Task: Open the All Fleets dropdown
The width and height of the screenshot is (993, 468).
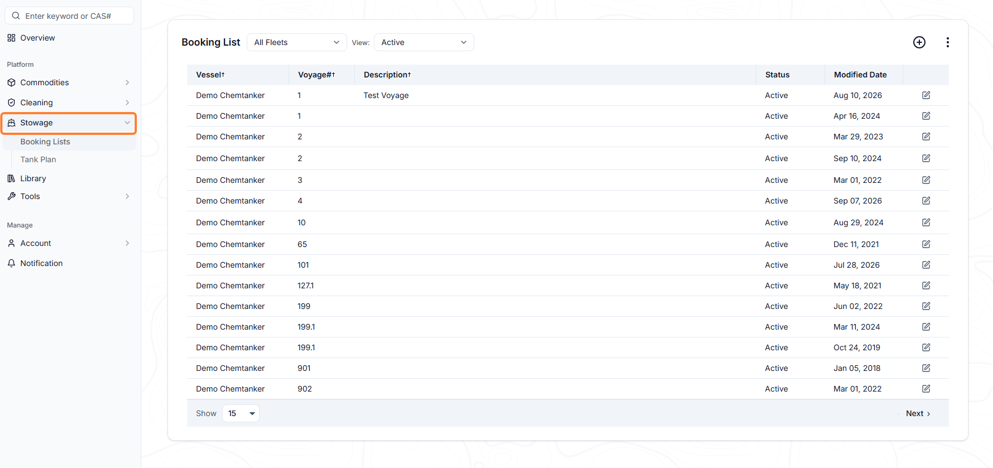Action: [x=296, y=42]
